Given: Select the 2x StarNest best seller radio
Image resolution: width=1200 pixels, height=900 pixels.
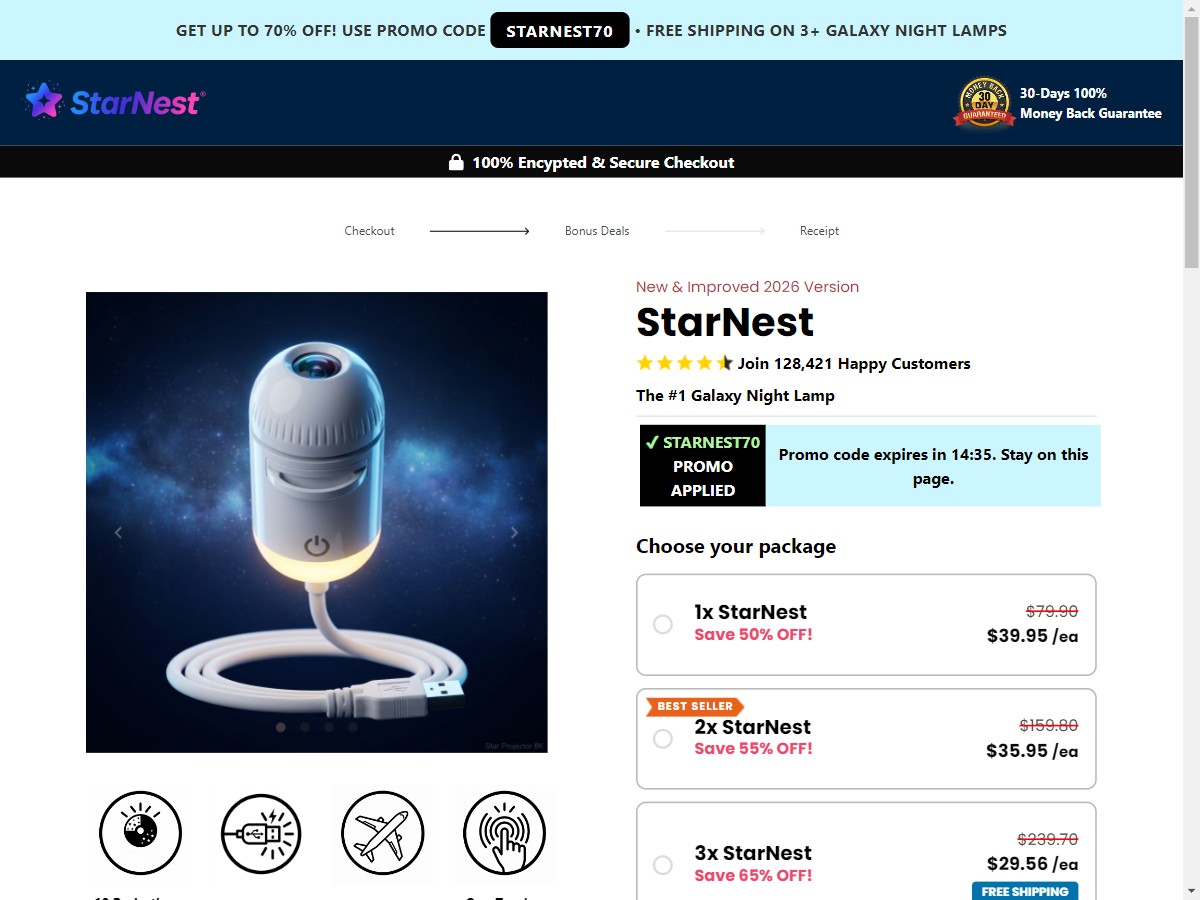Looking at the screenshot, I should point(663,739).
